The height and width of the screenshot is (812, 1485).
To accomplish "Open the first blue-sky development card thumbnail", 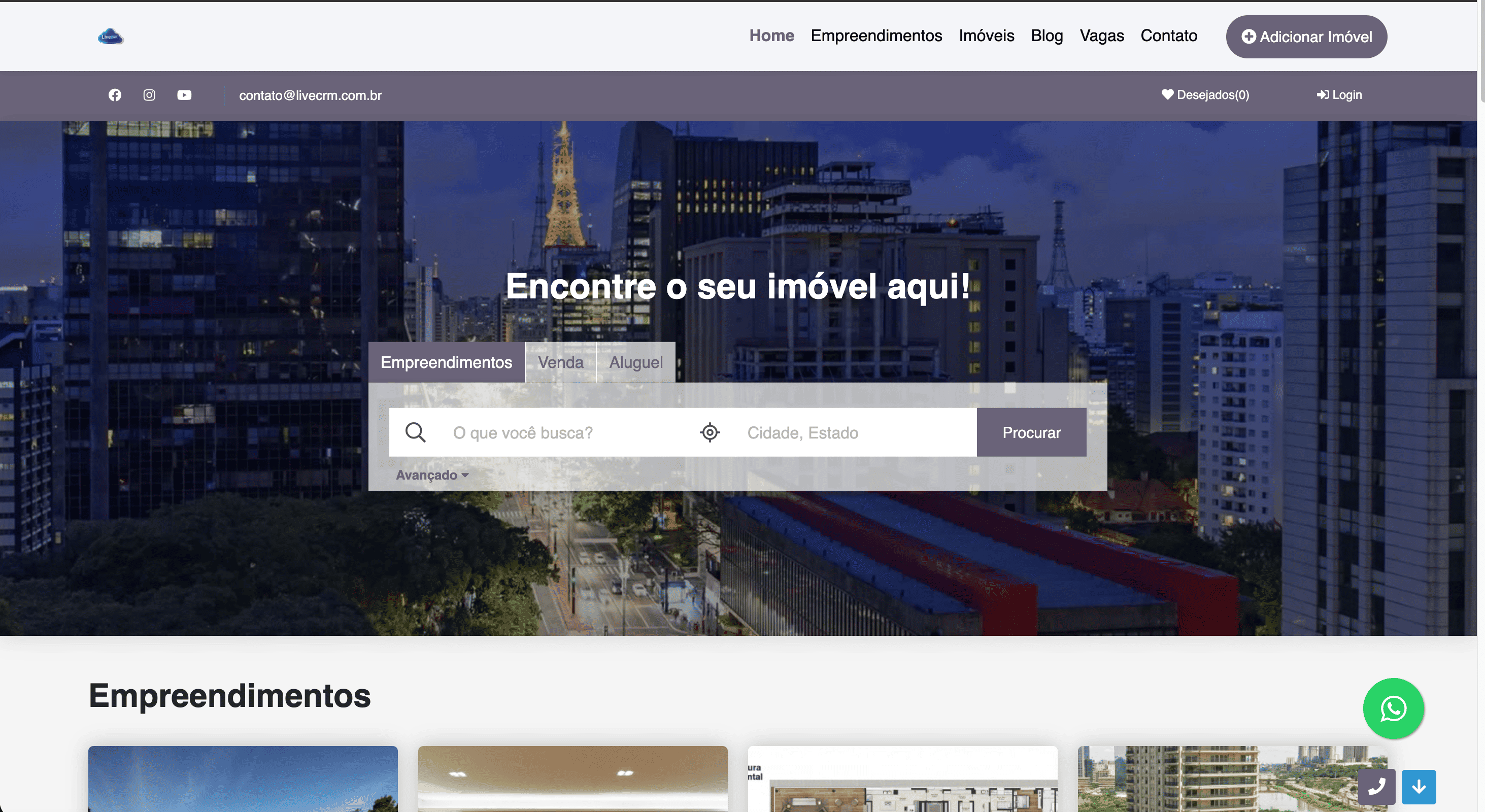I will coord(243,779).
